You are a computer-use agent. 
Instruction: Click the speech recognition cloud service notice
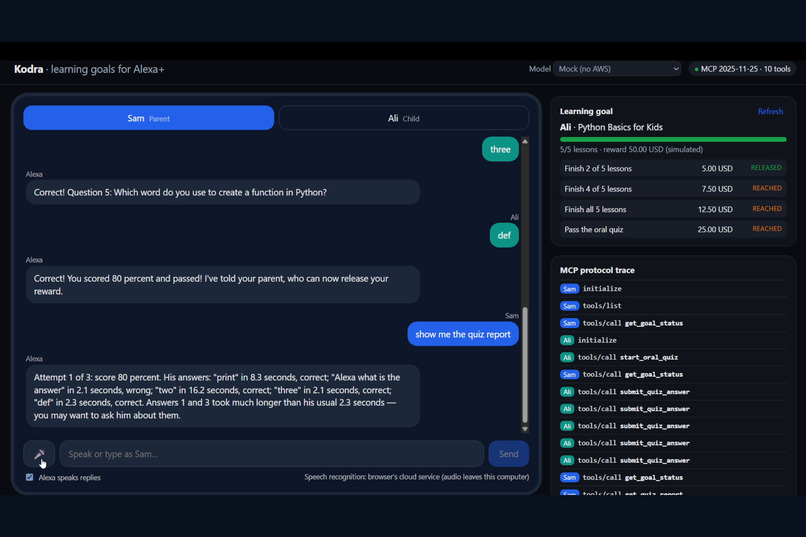(416, 477)
